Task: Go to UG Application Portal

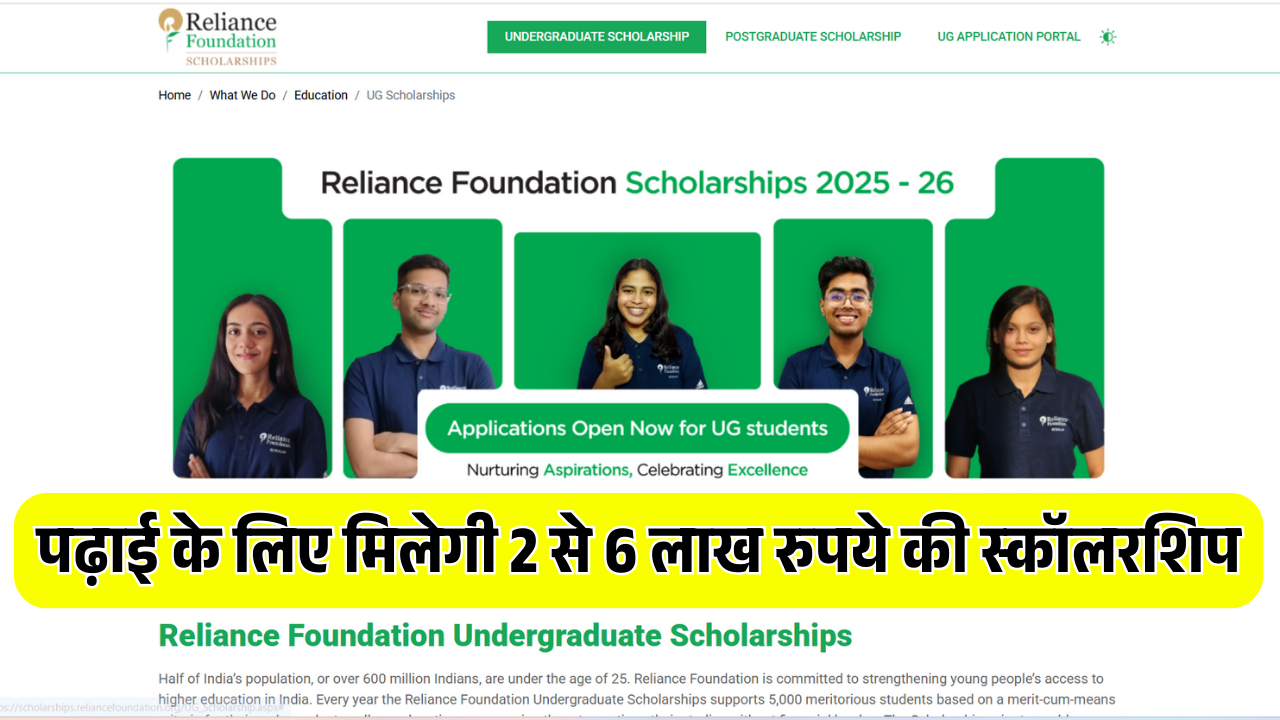Action: 1009,37
